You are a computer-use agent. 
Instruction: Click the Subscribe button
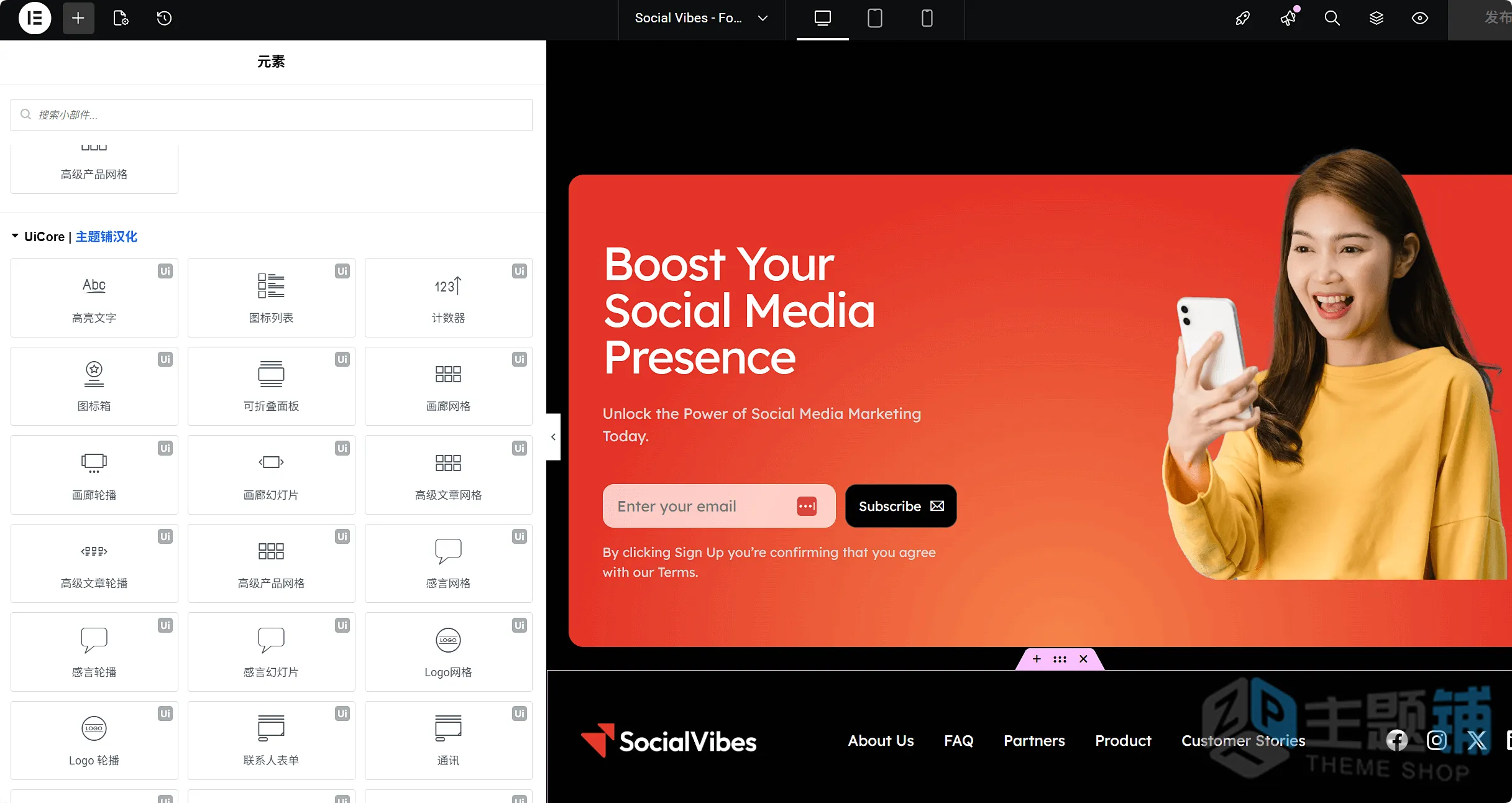(x=901, y=506)
